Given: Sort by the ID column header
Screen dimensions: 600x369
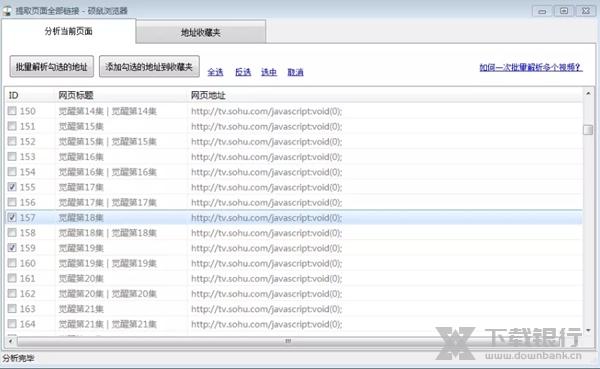Looking at the screenshot, I should click(30, 95).
